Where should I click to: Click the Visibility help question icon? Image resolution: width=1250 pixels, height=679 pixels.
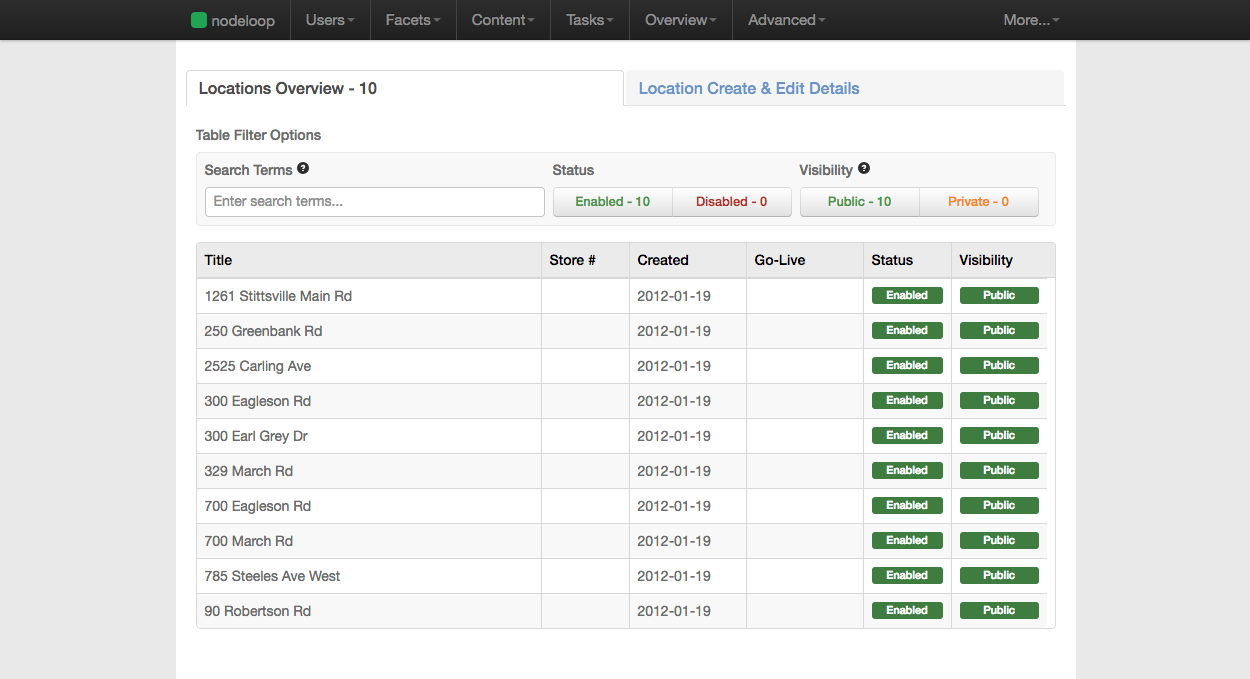[864, 169]
